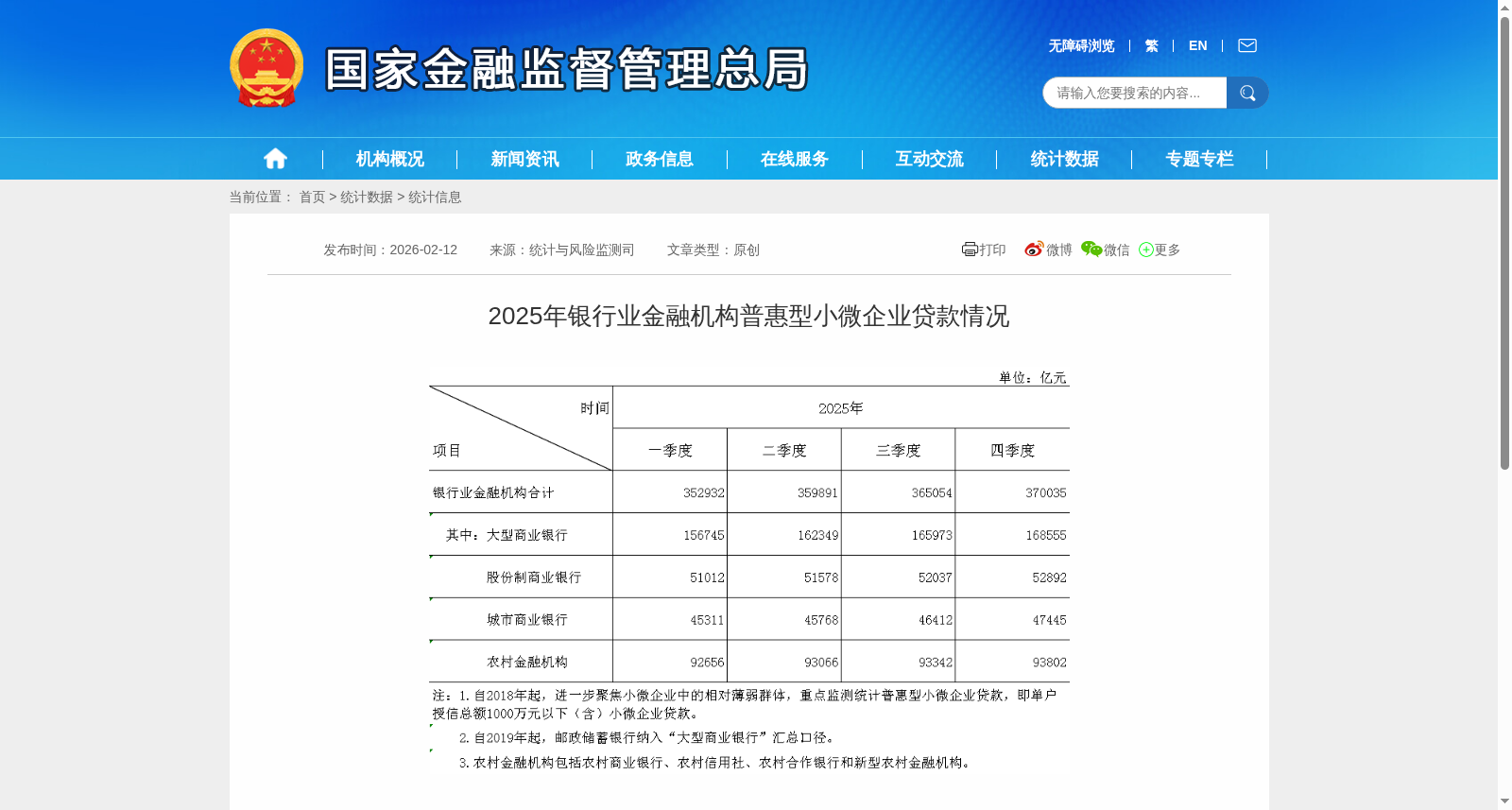Click the scrollbar down arrow

click(x=1504, y=801)
